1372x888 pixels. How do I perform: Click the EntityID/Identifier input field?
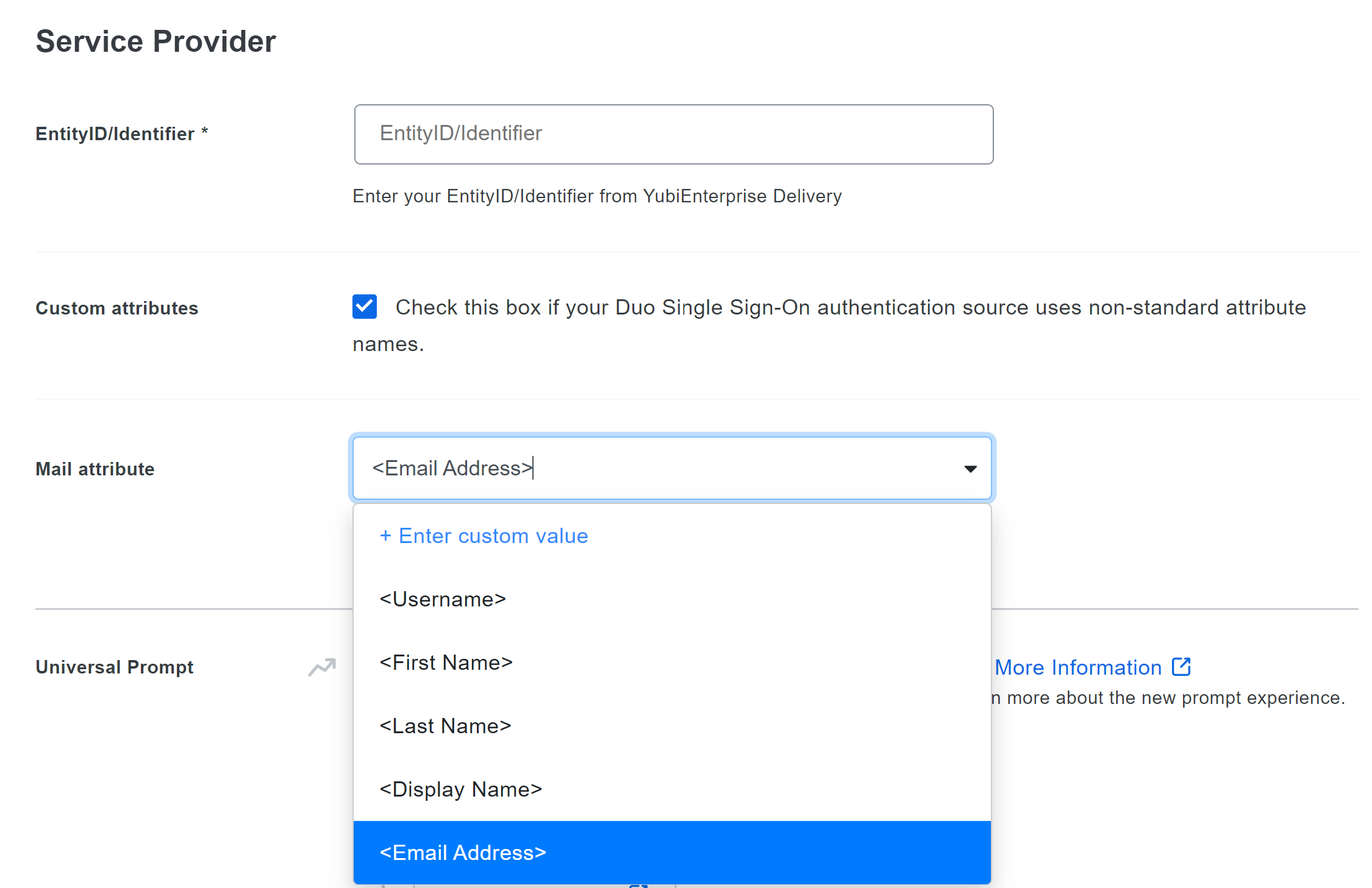pos(673,134)
